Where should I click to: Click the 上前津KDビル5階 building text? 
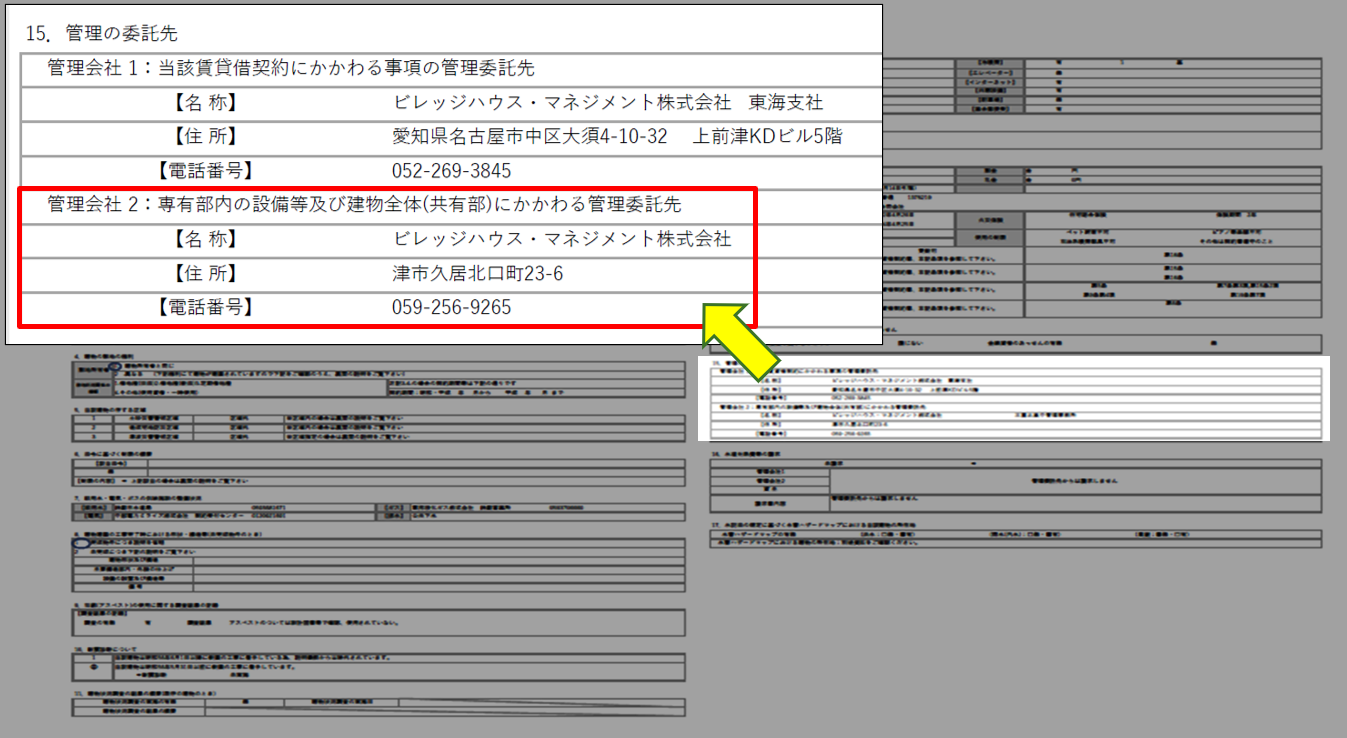tap(767, 137)
